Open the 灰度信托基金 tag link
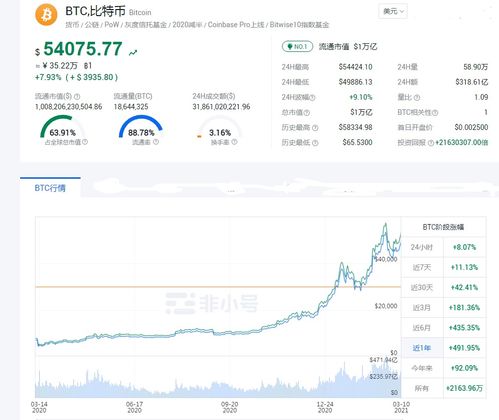Image resolution: width=499 pixels, height=420 pixels. click(146, 25)
